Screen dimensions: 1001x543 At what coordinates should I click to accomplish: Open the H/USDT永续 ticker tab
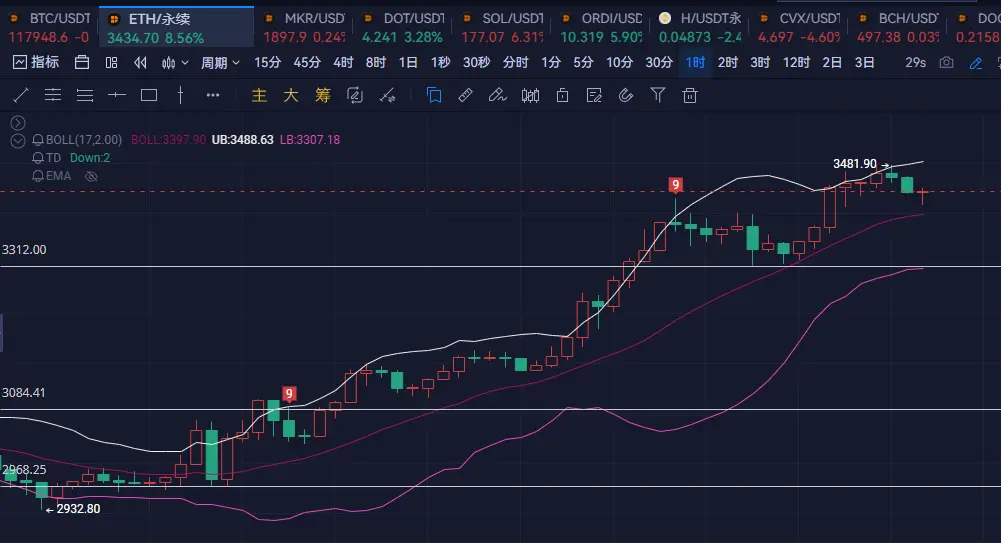tap(699, 27)
